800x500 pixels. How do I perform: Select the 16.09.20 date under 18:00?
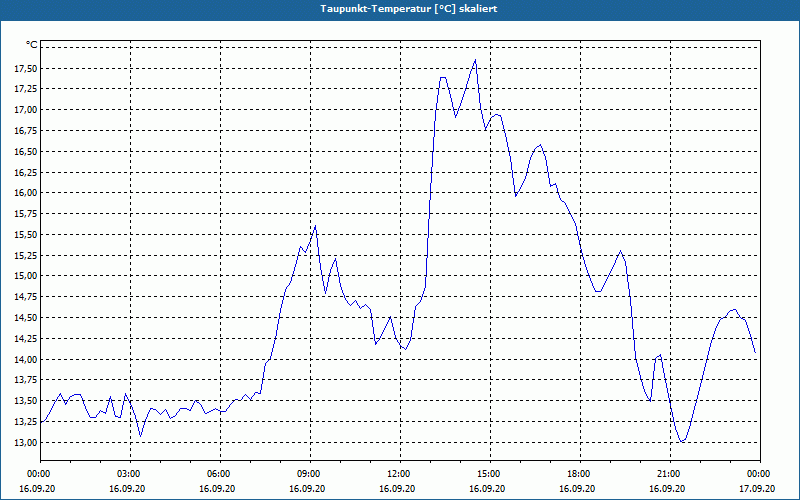click(x=578, y=488)
